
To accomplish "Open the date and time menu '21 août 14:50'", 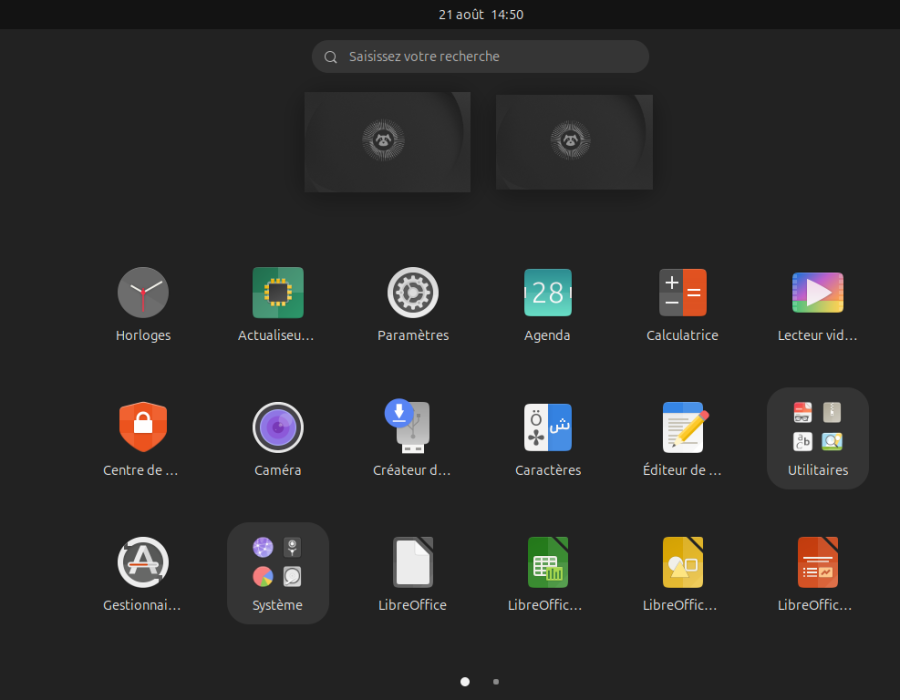I will coord(481,14).
